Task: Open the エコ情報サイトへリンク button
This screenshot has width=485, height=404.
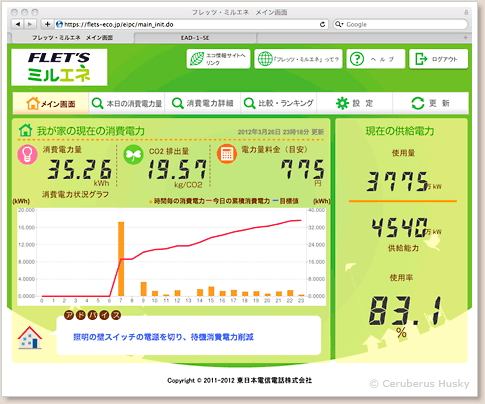Action: coord(218,59)
